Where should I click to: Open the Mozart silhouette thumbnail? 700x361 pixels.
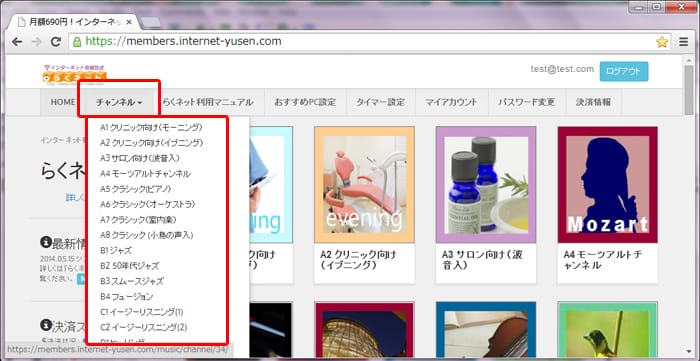point(608,185)
